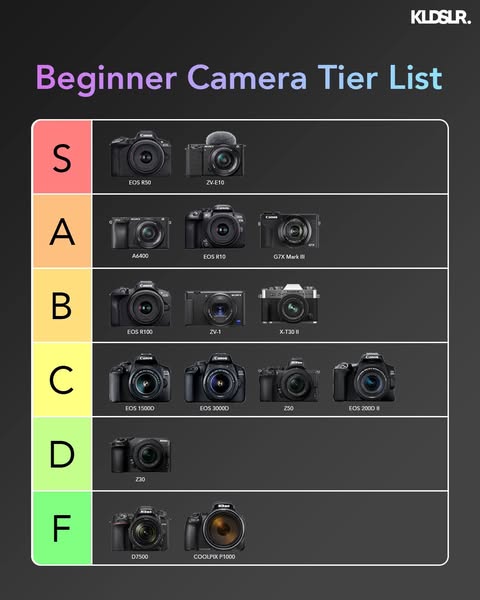Screen dimensions: 480x600
Task: Click the Nikon Z50 camera image
Action: point(289,380)
